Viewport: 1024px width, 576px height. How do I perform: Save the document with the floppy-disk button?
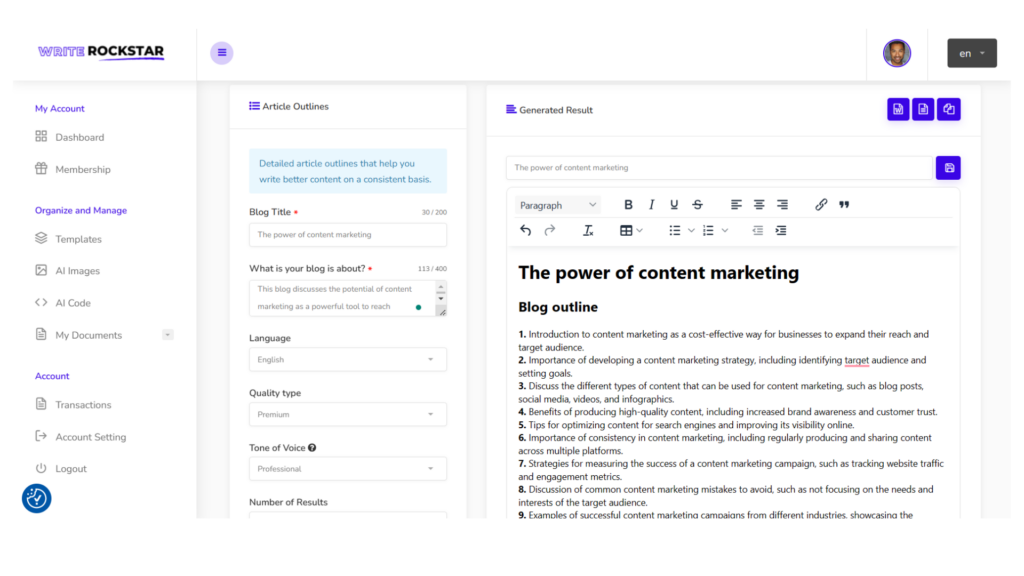[x=948, y=168]
